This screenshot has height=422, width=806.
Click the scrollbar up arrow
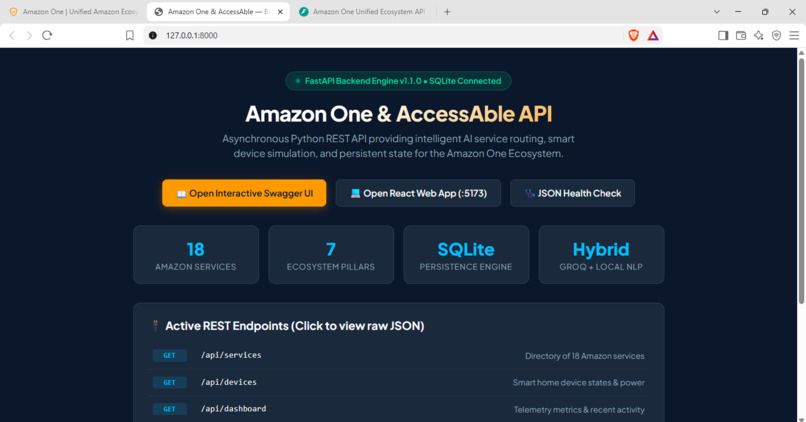coord(801,52)
